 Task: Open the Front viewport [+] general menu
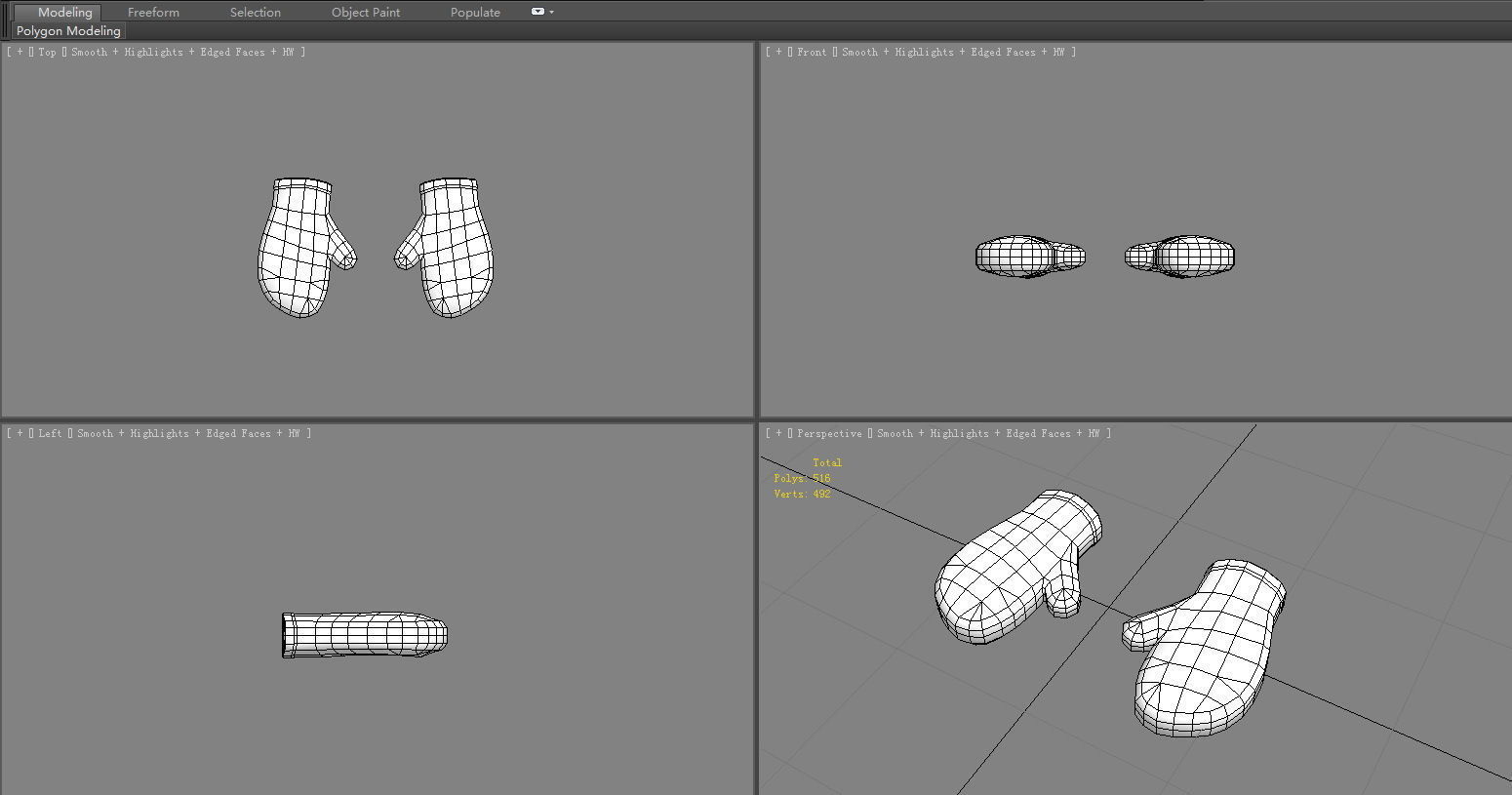(x=778, y=52)
